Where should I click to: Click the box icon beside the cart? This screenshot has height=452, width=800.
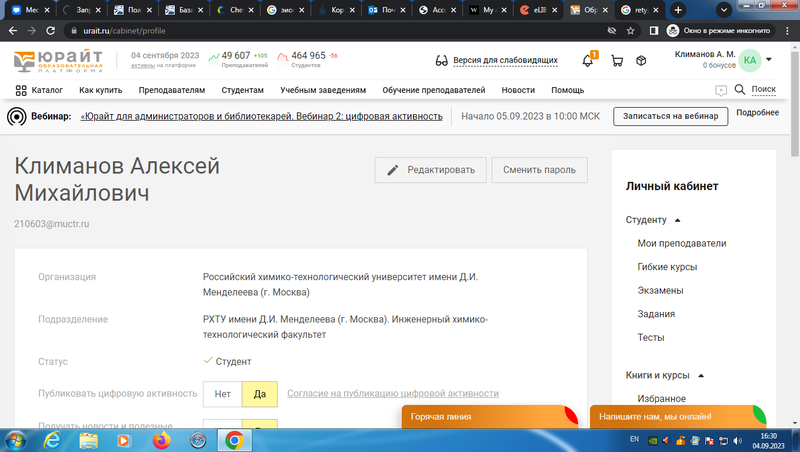(x=641, y=60)
